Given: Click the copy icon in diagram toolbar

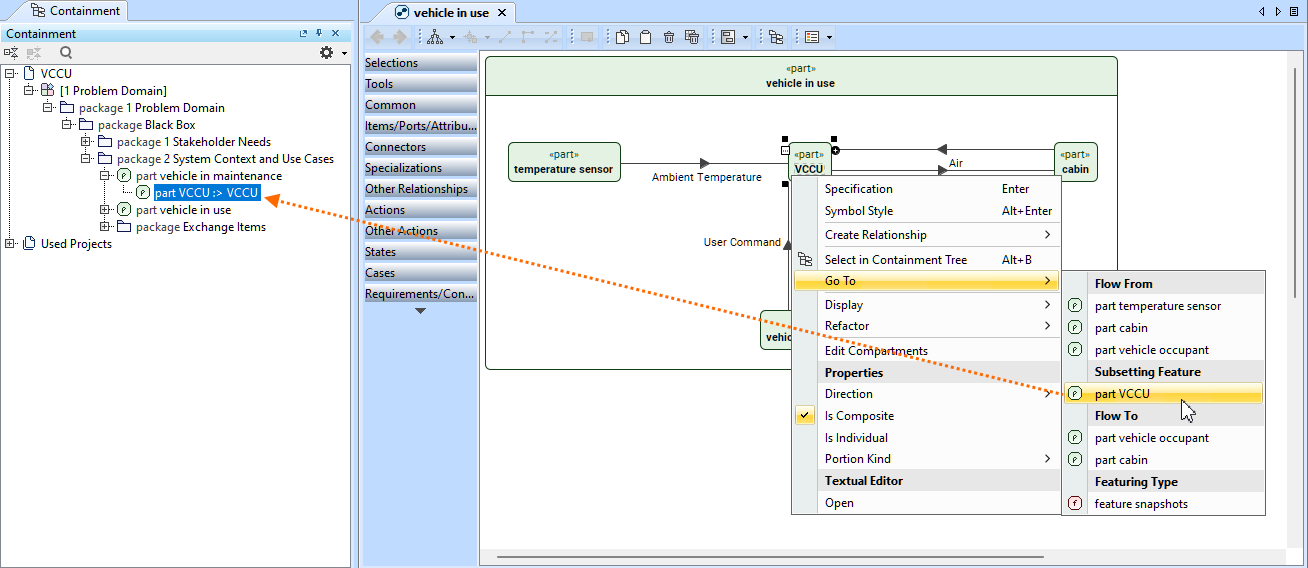Looking at the screenshot, I should click(622, 38).
